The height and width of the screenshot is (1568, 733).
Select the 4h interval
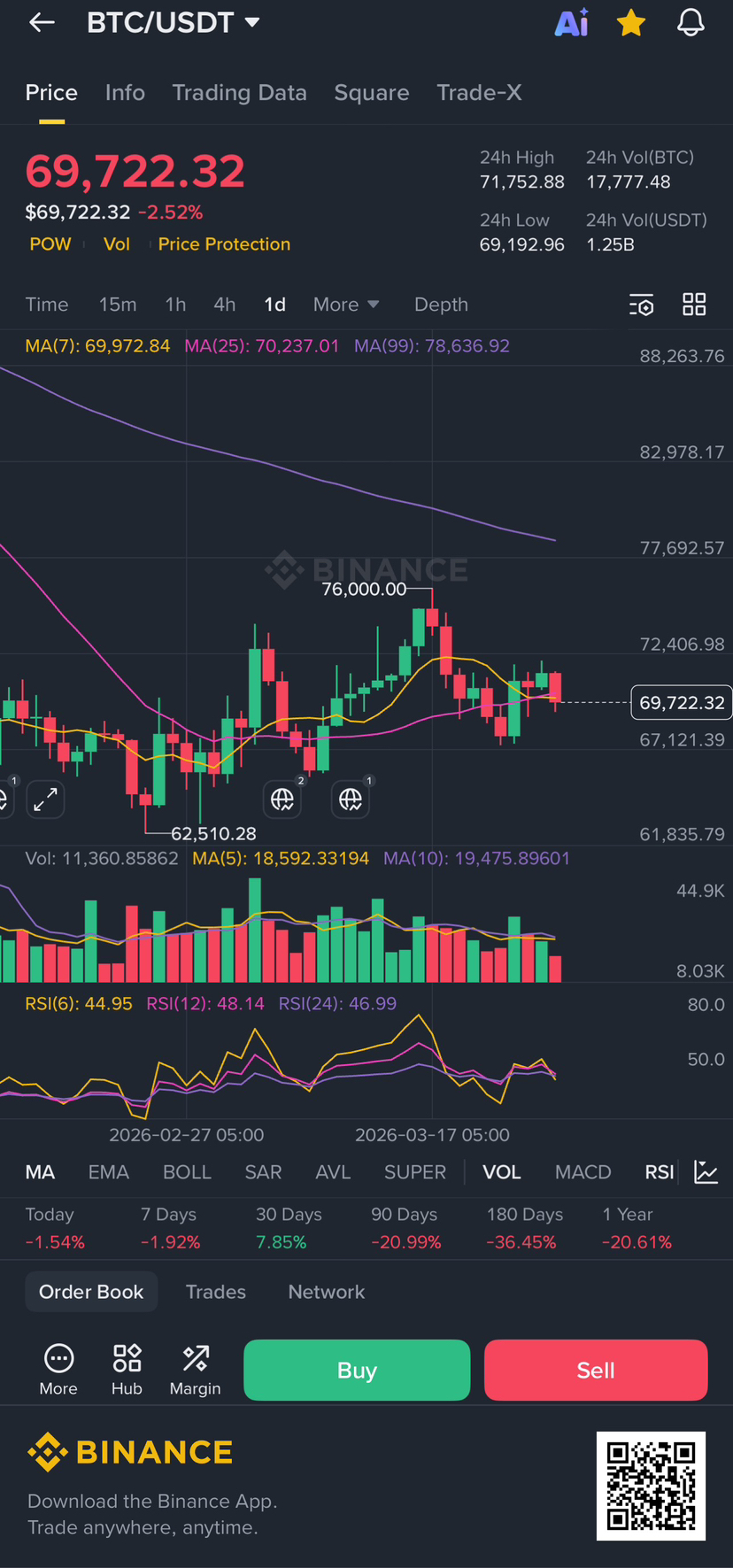[225, 305]
